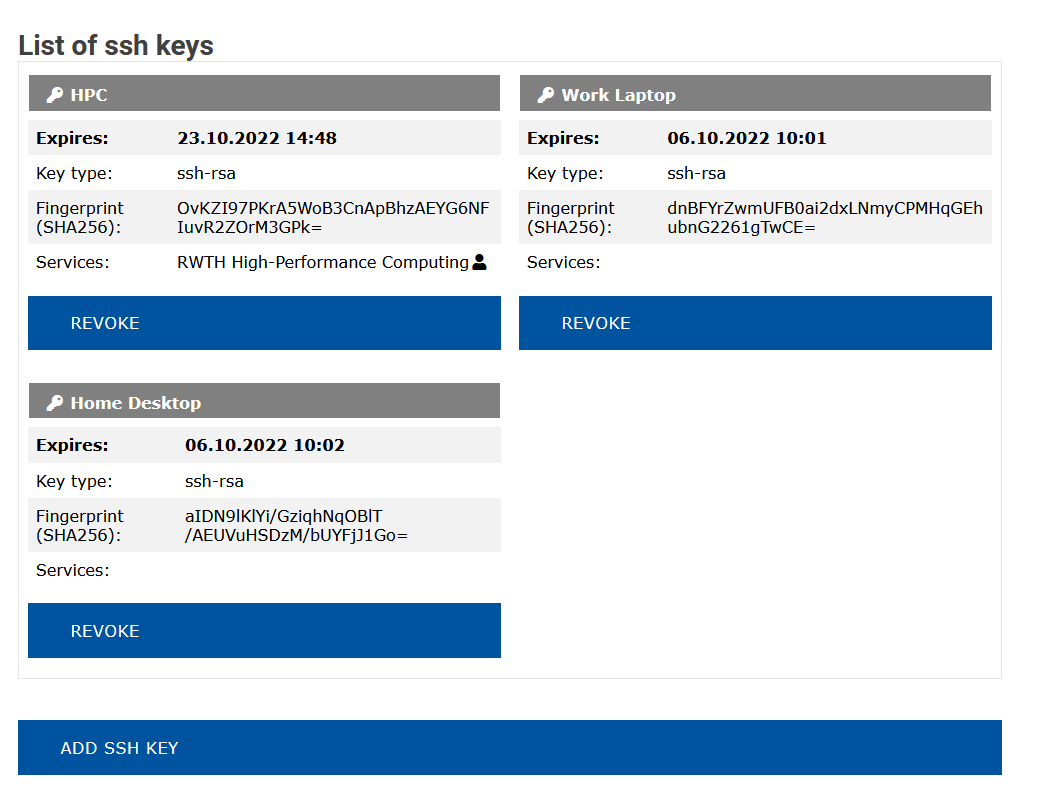Click the person icon next to RWTH High-Performance Computing
Viewport: 1043px width, 785px height.
click(479, 261)
